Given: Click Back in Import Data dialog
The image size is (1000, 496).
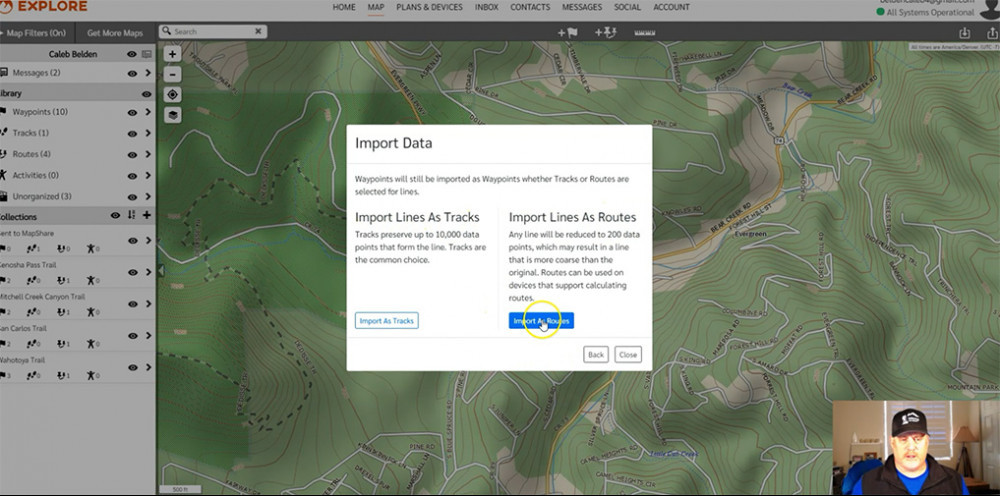Looking at the screenshot, I should tap(596, 354).
